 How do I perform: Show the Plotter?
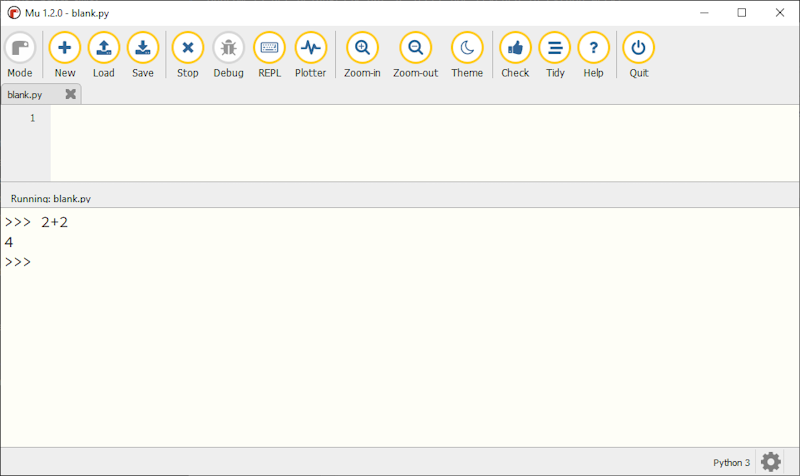point(310,55)
